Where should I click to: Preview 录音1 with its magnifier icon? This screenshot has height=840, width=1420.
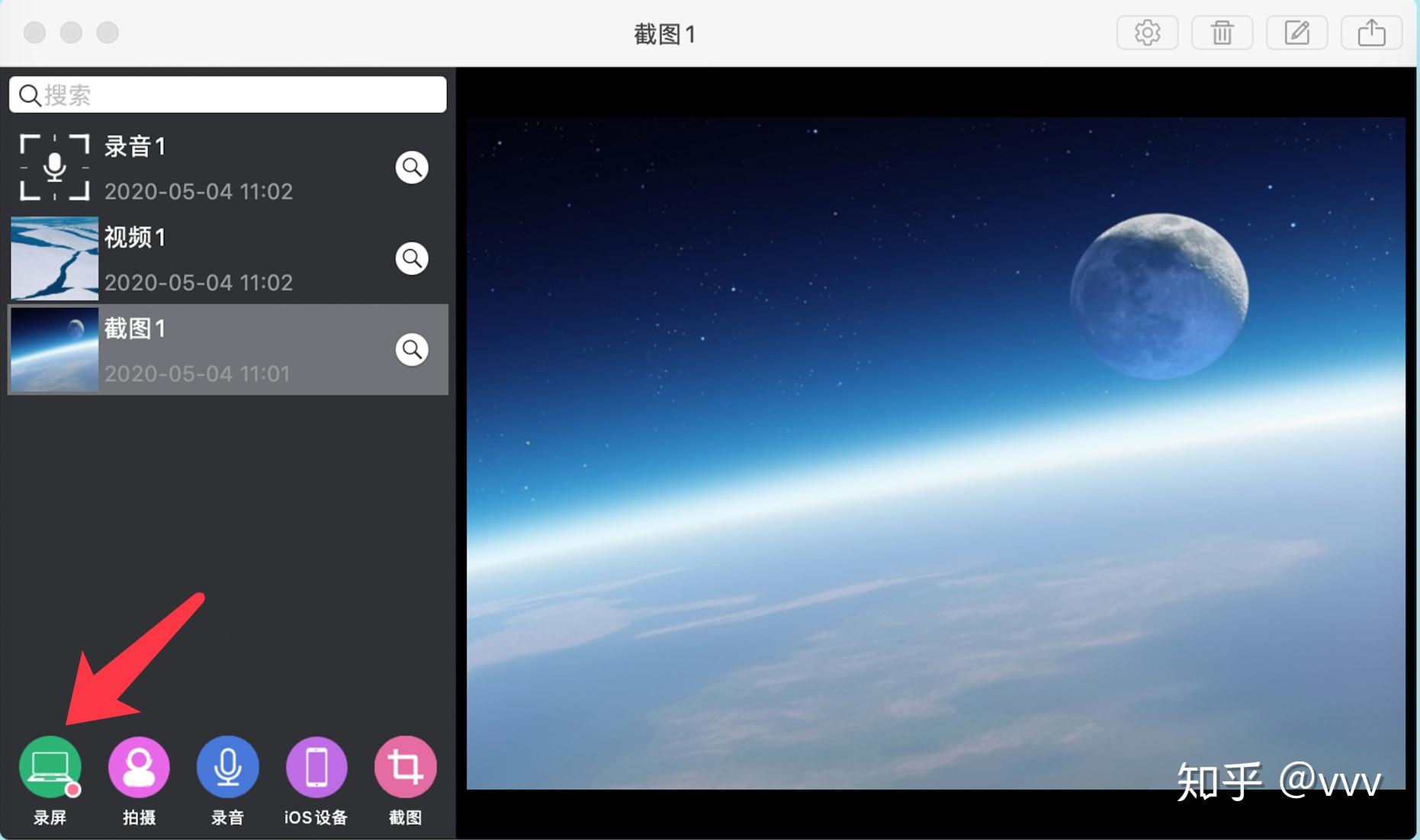click(x=412, y=167)
